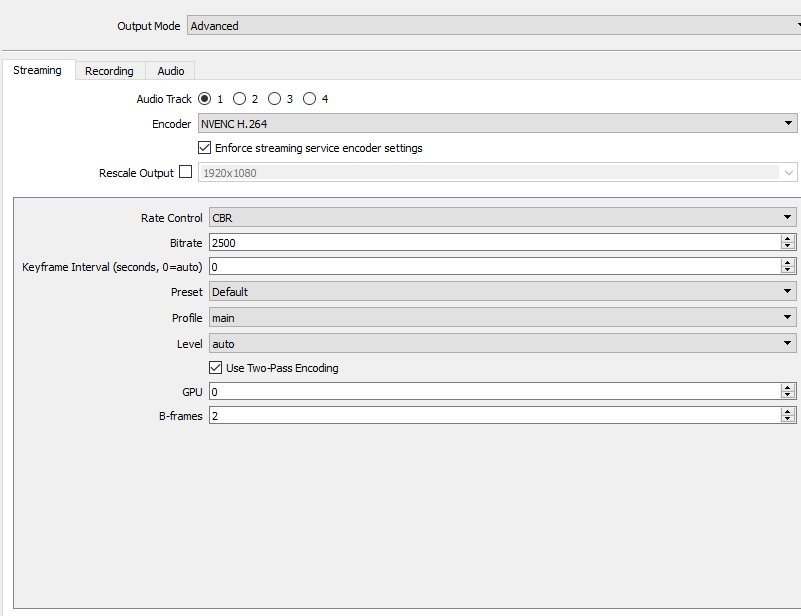Select Audio Track 1 radio button
Viewport: 801px width, 616px height.
click(204, 99)
